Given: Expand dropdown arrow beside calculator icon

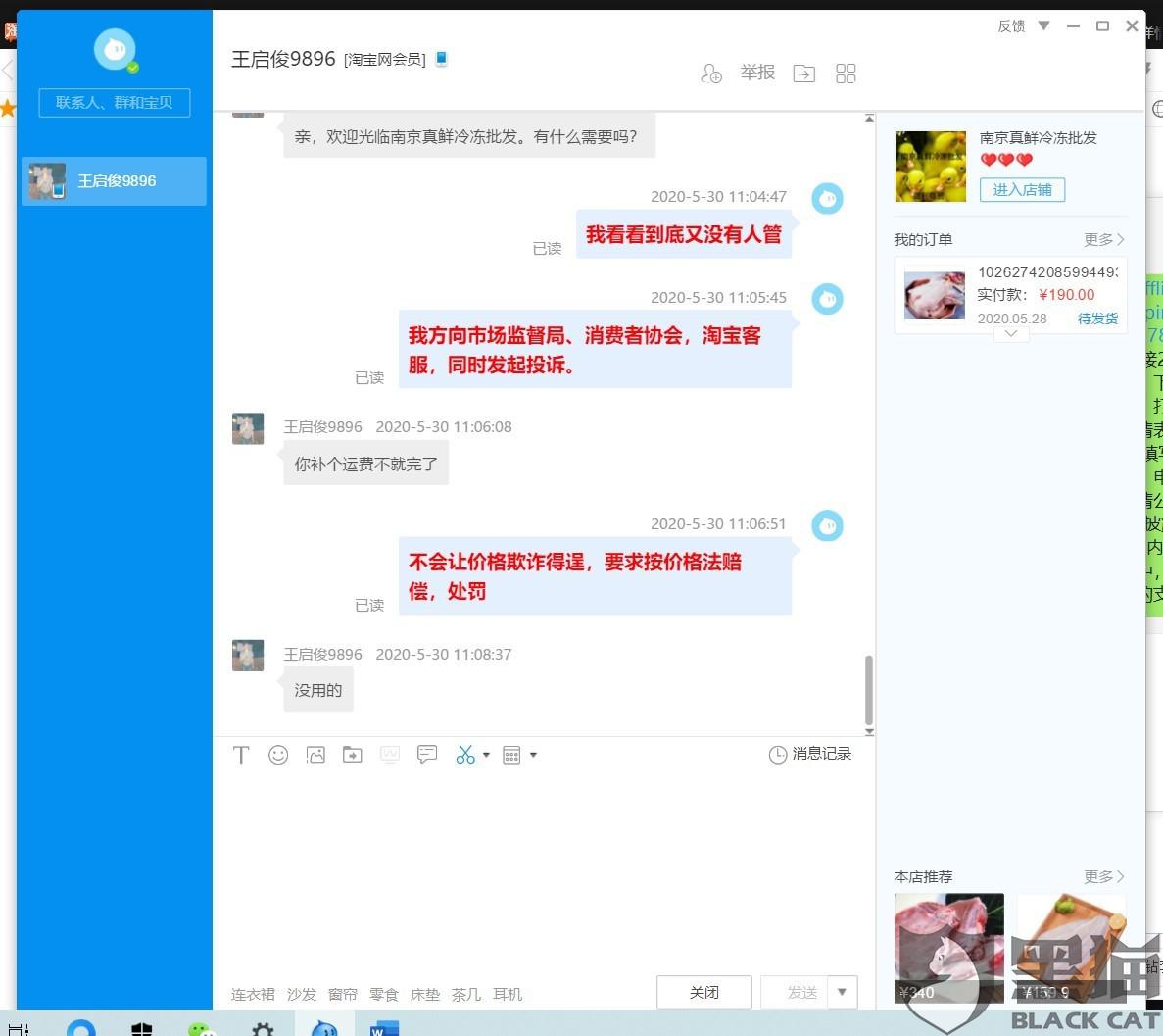Looking at the screenshot, I should pos(533,755).
